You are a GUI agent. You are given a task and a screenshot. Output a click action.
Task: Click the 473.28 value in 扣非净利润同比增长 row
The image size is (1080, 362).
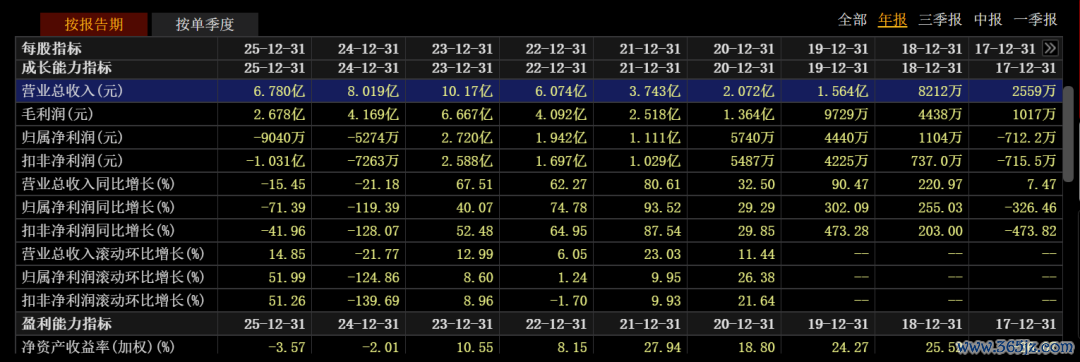point(847,231)
